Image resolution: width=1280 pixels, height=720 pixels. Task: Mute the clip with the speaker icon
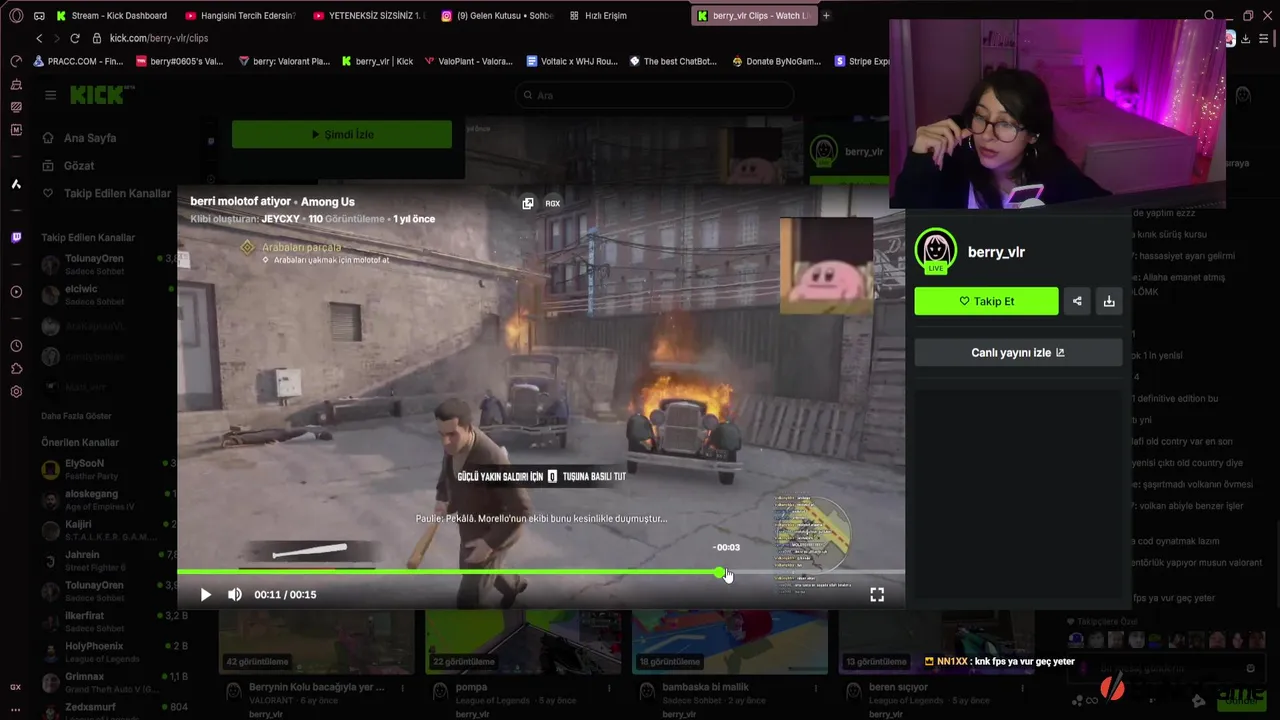point(235,595)
